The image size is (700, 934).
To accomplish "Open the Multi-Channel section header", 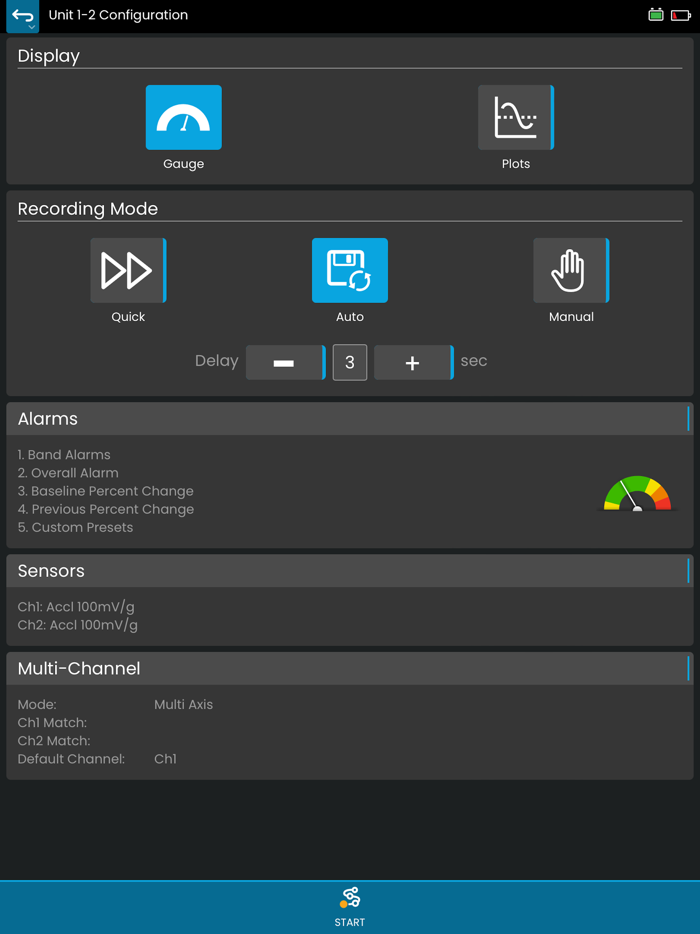I will coord(350,668).
